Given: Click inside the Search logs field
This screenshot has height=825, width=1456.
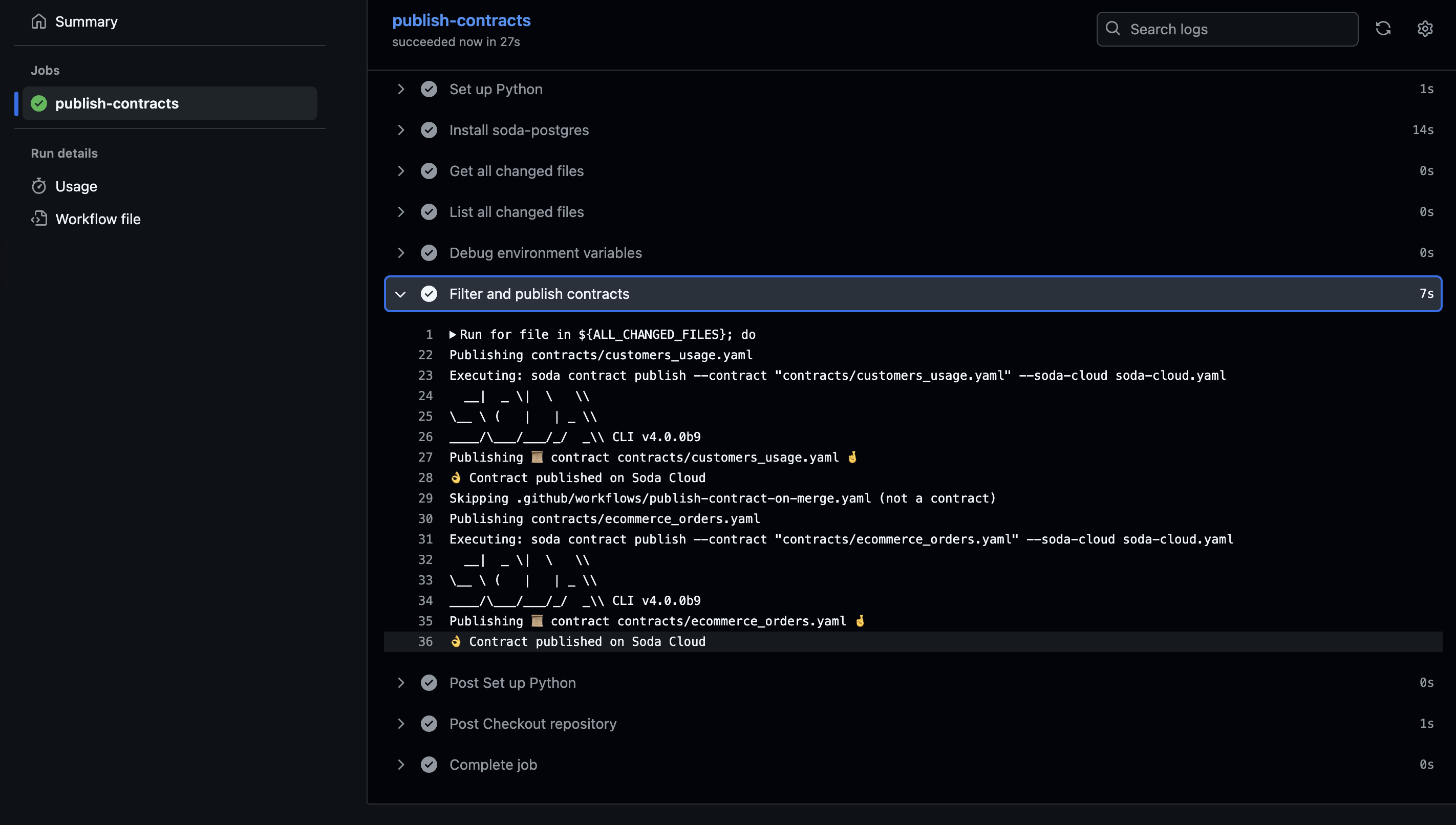Looking at the screenshot, I should (x=1235, y=29).
